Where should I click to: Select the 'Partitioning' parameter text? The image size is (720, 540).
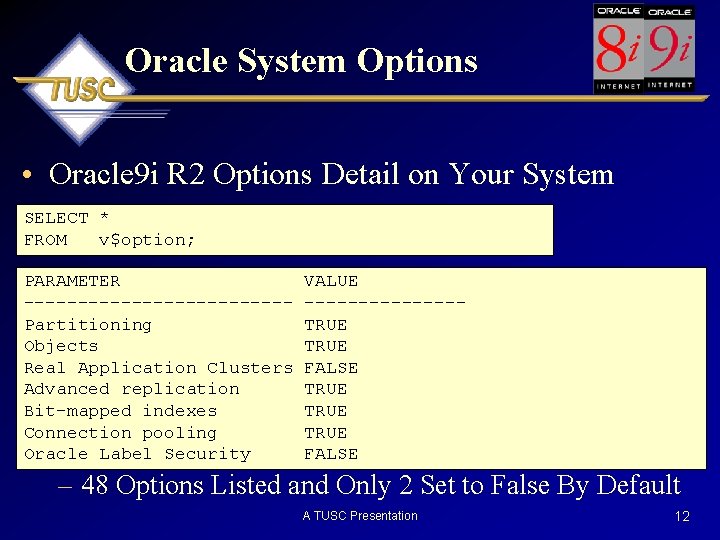click(88, 325)
